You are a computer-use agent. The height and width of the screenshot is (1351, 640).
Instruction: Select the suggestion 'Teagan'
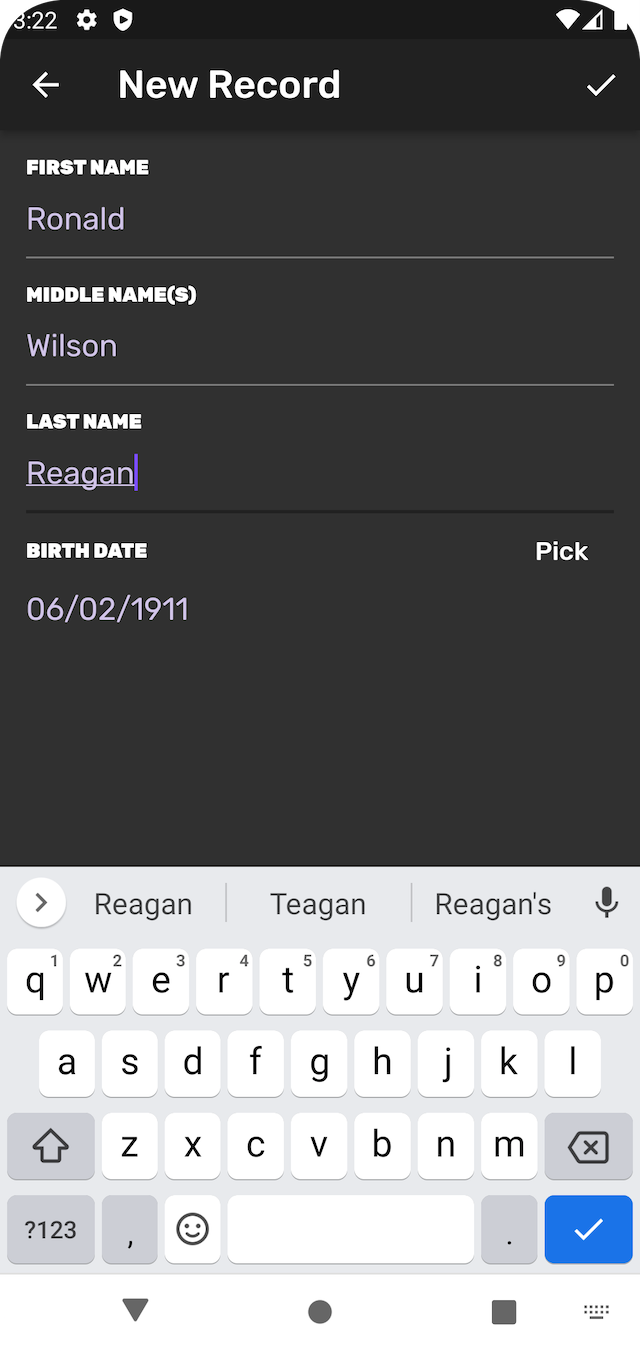point(317,902)
